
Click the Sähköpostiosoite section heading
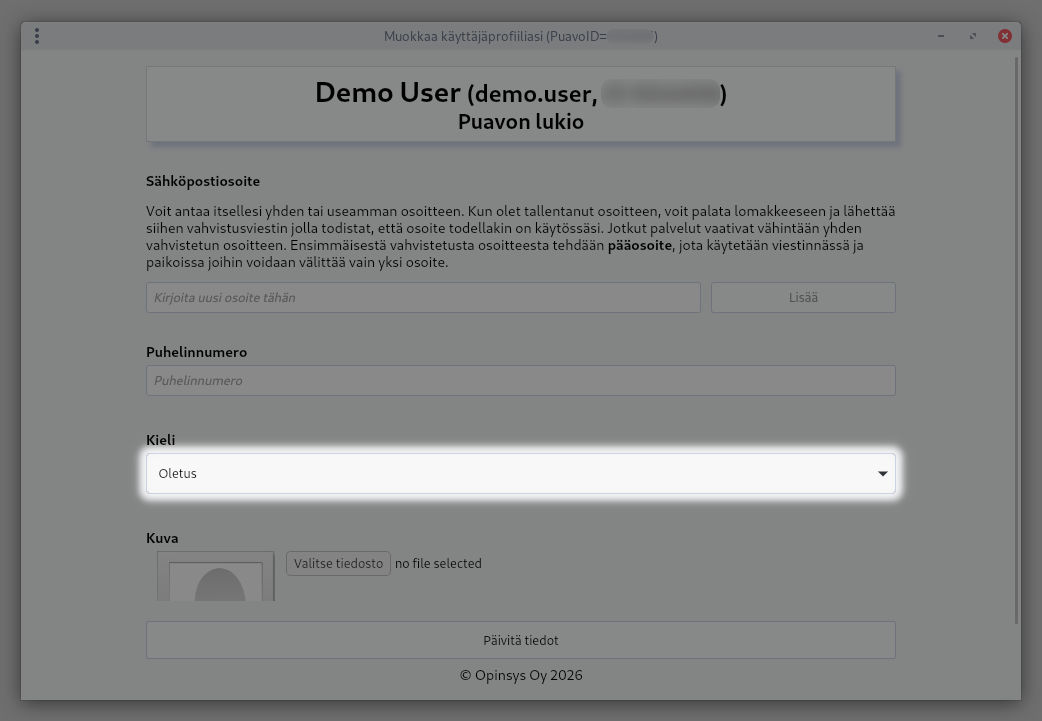tap(203, 181)
